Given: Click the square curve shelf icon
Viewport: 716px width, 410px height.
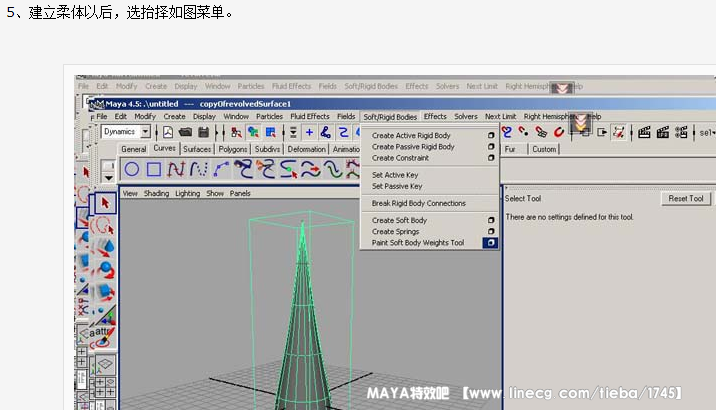Looking at the screenshot, I should pyautogui.click(x=156, y=170).
